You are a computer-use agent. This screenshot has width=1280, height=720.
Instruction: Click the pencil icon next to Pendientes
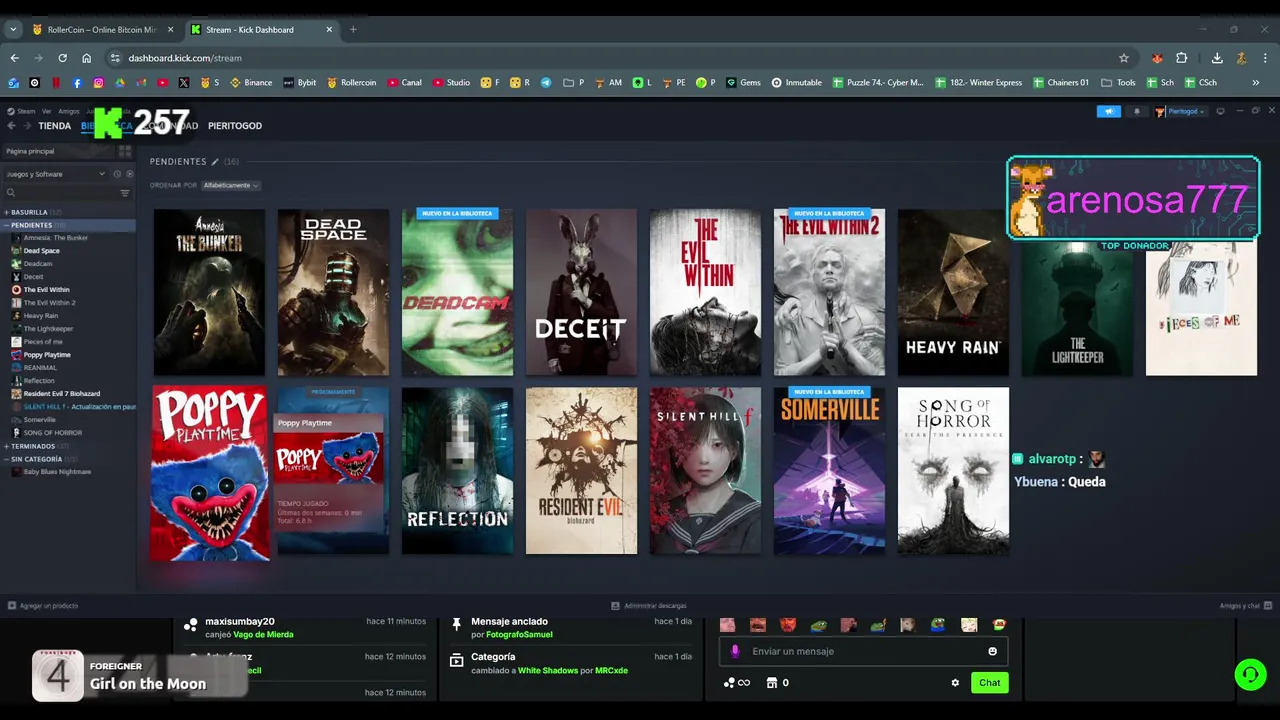click(214, 162)
